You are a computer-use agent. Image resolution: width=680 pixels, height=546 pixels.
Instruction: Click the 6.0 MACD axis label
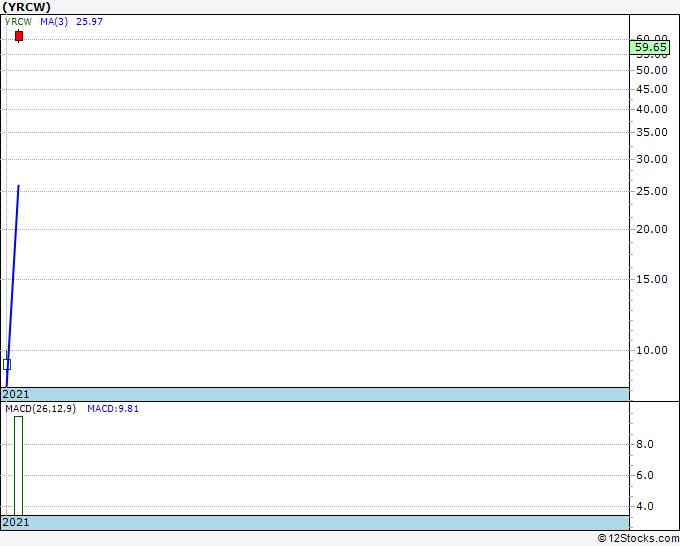(x=645, y=475)
